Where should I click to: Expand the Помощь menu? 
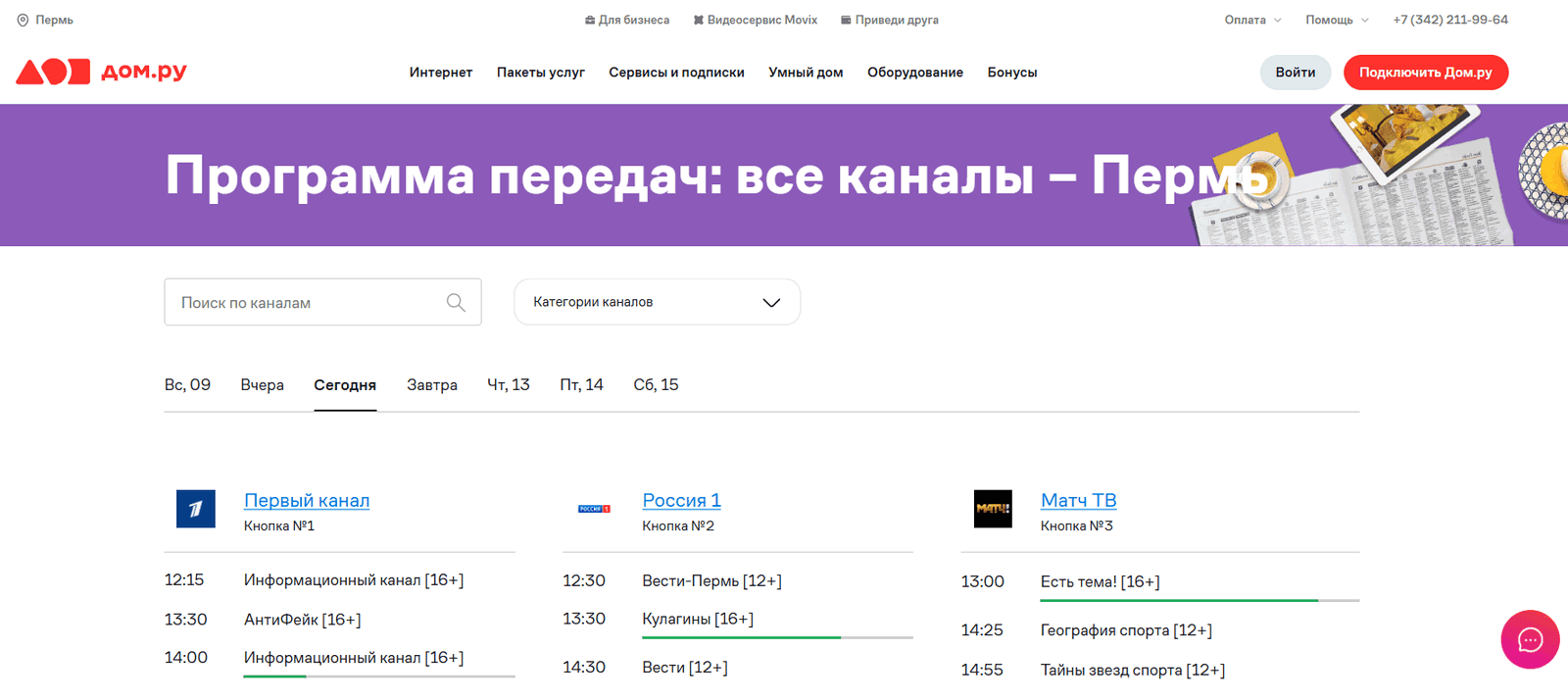click(x=1336, y=20)
